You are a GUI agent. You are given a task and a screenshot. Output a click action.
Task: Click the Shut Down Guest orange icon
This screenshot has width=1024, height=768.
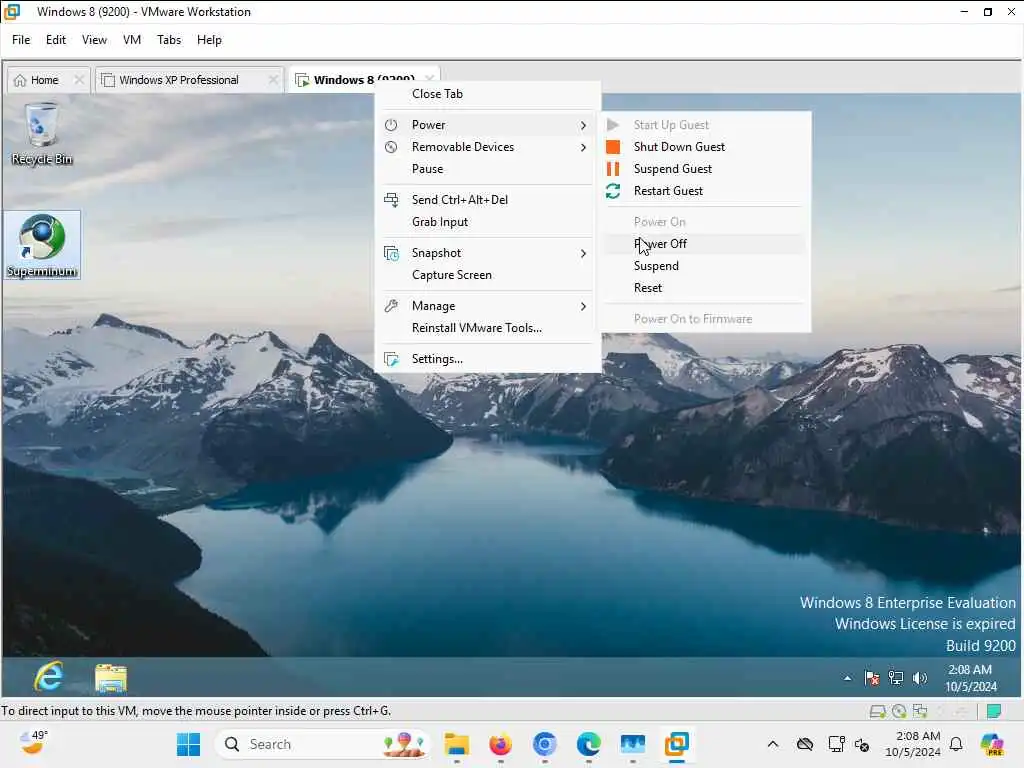(x=613, y=147)
